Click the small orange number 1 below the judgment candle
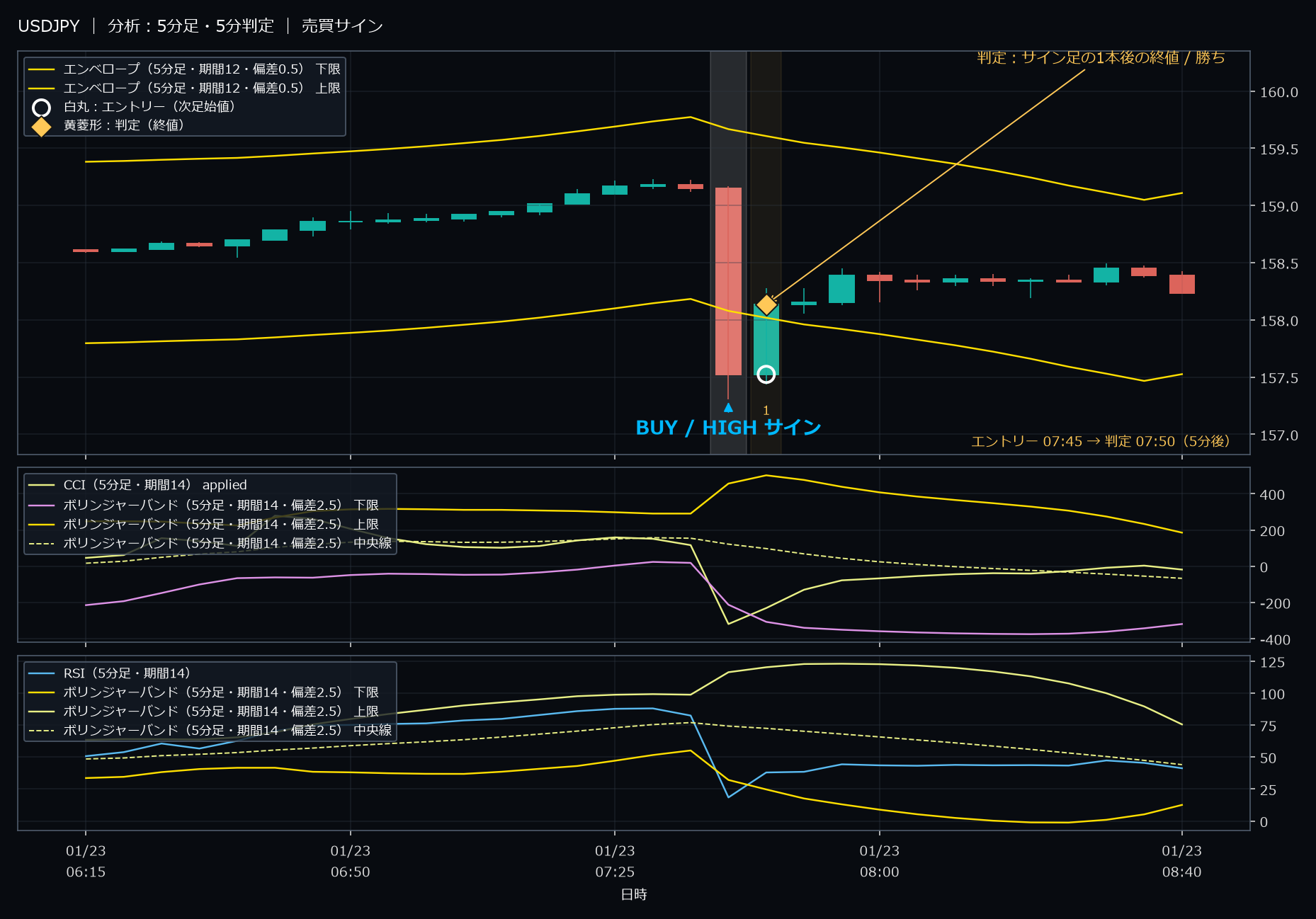Viewport: 1316px width, 919px height. tap(766, 411)
